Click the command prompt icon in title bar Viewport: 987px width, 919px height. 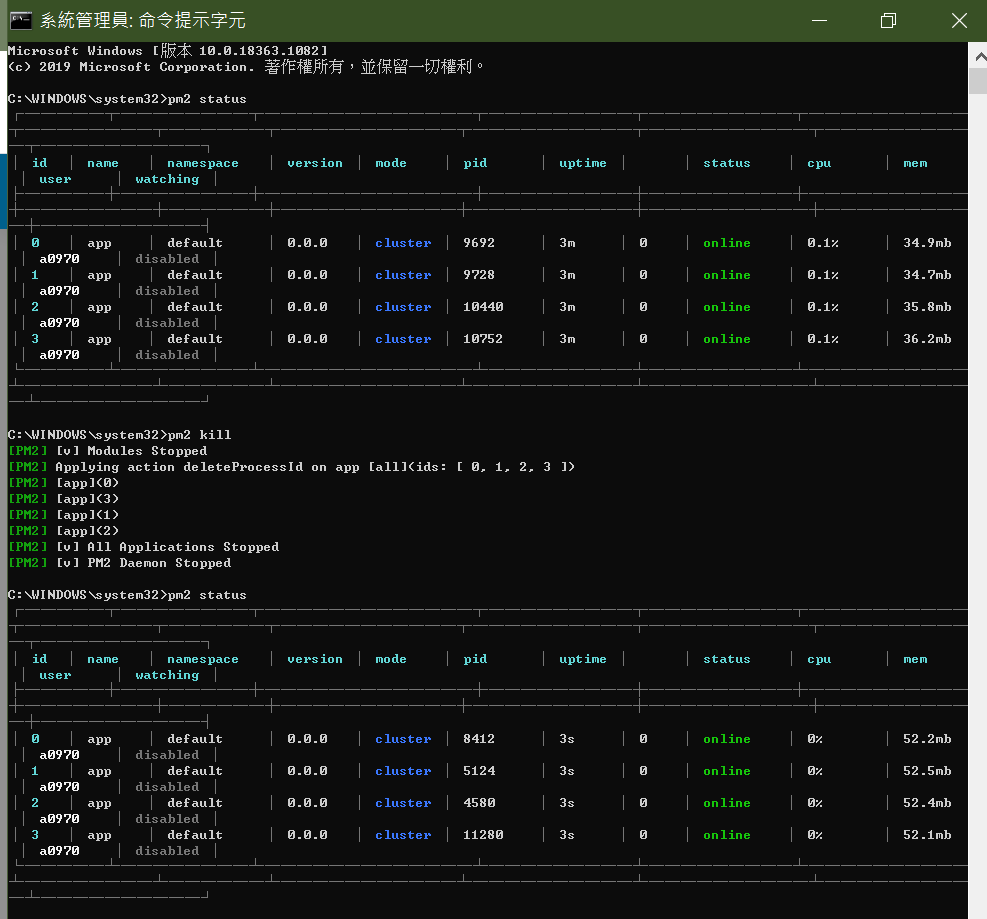pyautogui.click(x=21, y=21)
